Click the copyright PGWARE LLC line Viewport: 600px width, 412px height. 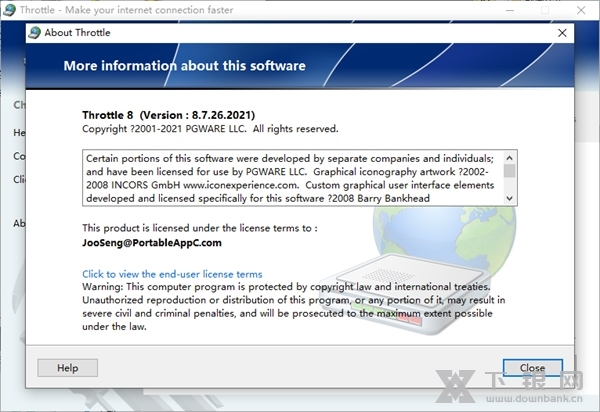tap(210, 129)
